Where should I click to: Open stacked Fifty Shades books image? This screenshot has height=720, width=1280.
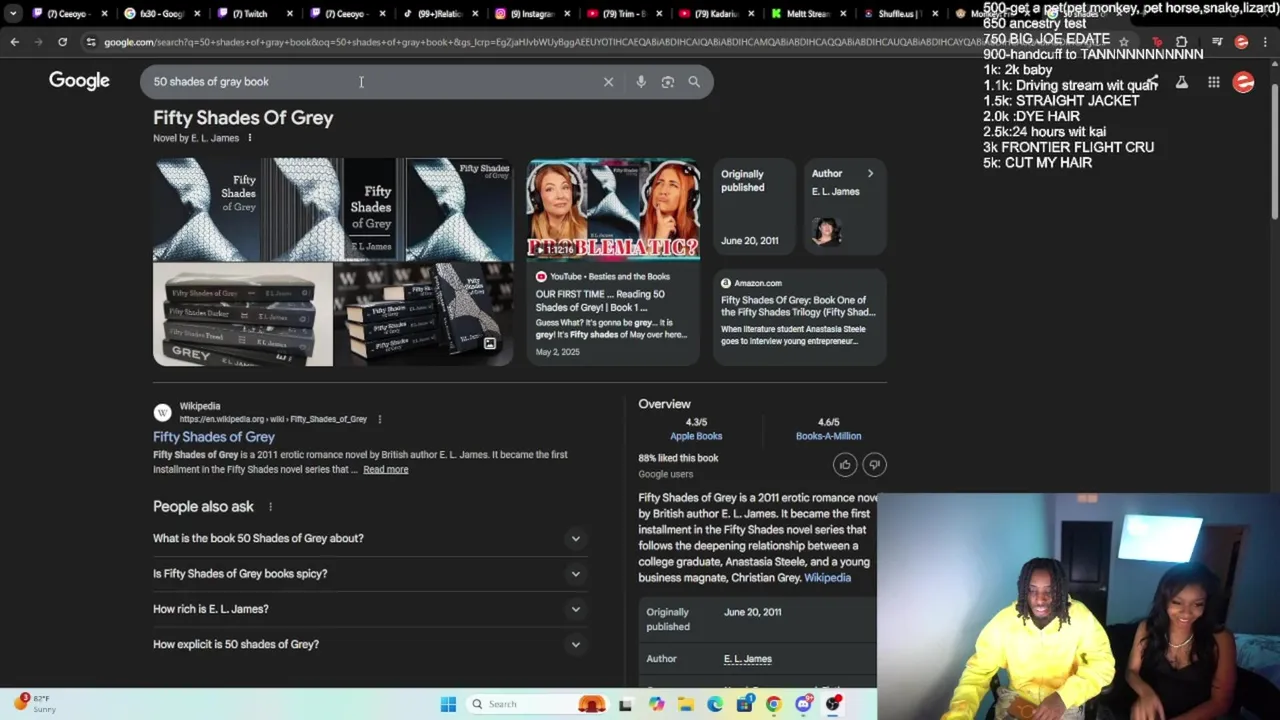(243, 315)
